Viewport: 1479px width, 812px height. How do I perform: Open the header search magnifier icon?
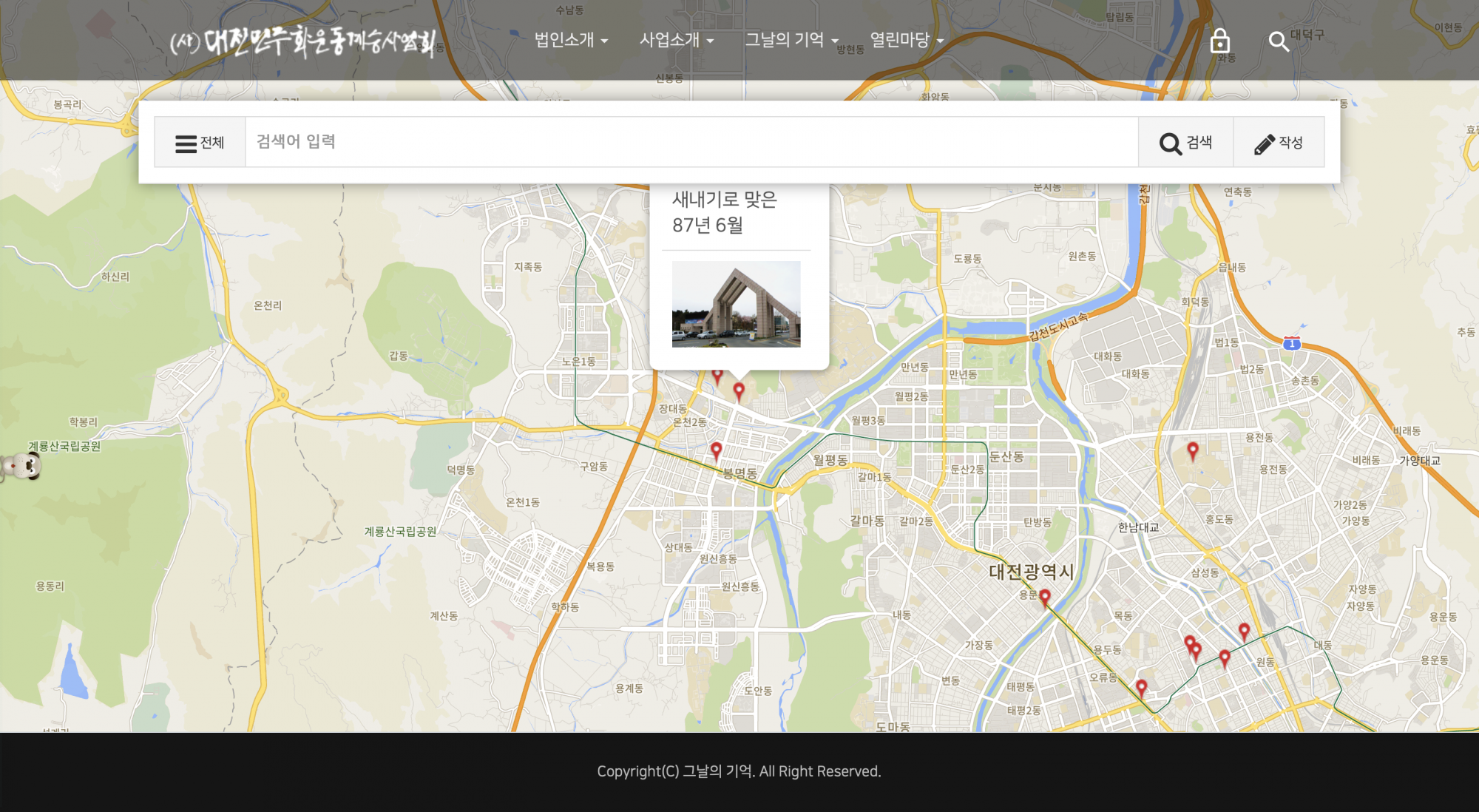pos(1279,41)
